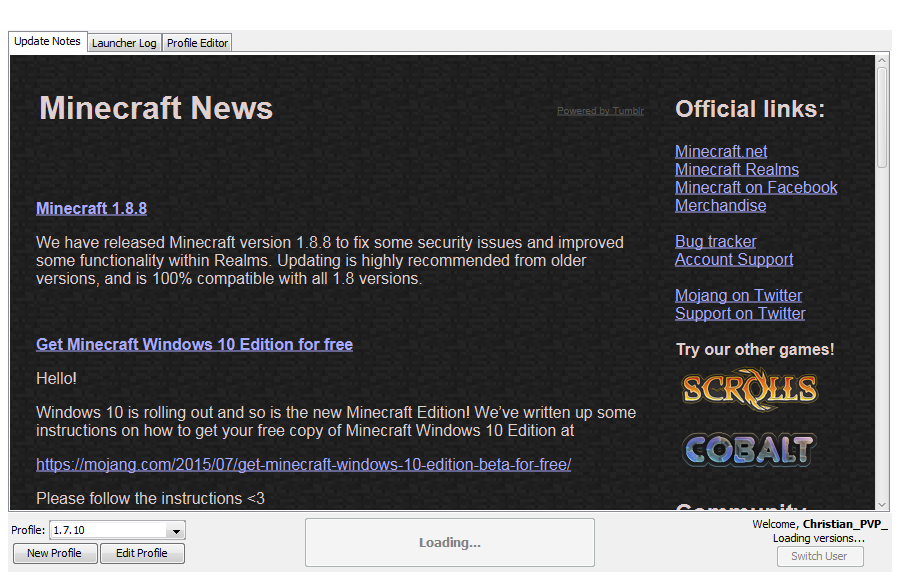
Task: Visit the Minecraft.net link
Action: point(721,152)
